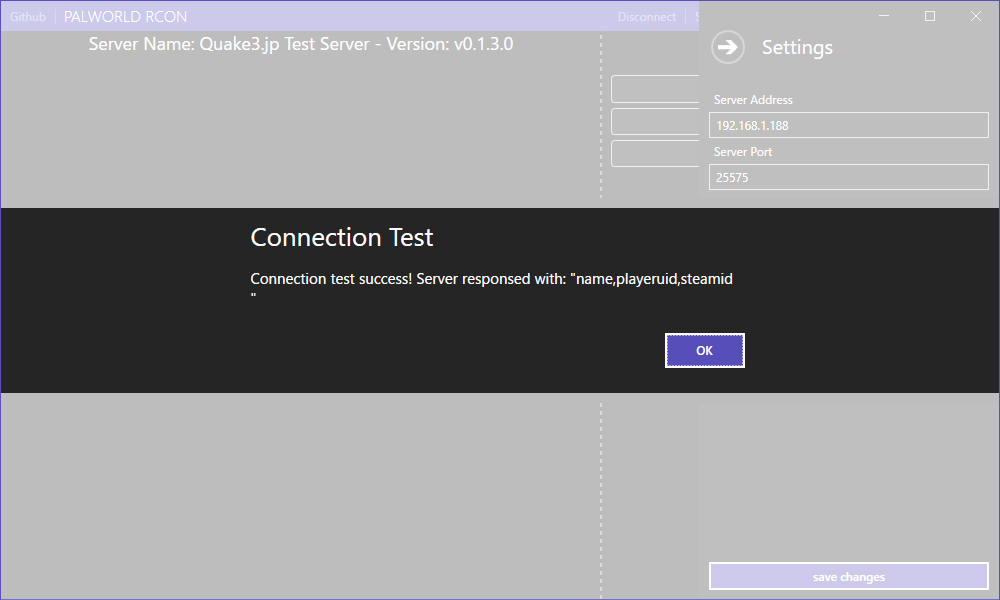The width and height of the screenshot is (1000, 600).
Task: Click the arrow icon beside Settings
Action: 728,47
